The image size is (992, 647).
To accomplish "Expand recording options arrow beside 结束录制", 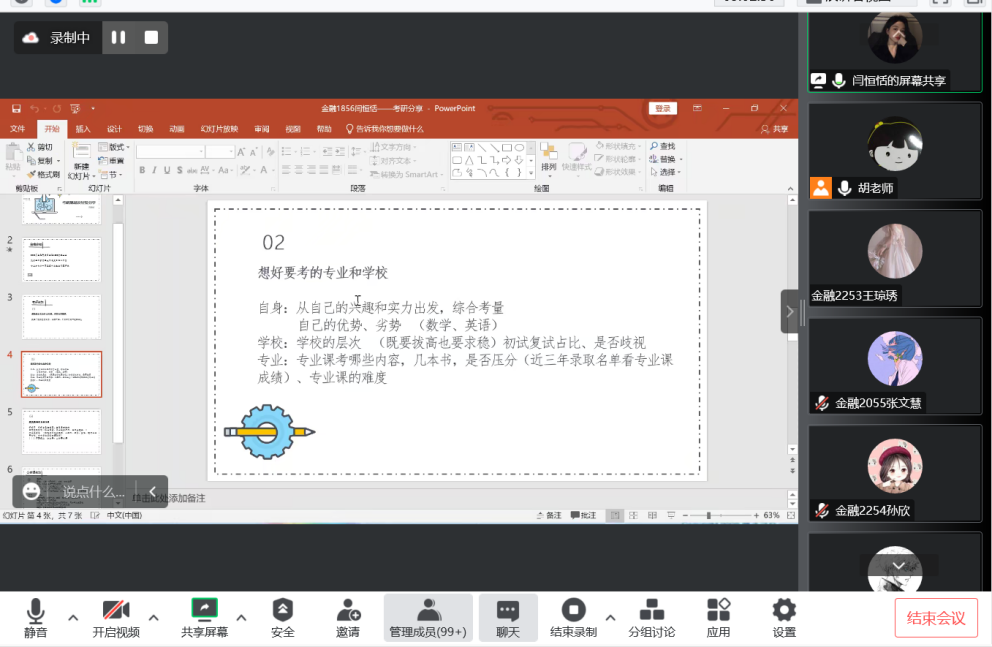I will tap(610, 617).
